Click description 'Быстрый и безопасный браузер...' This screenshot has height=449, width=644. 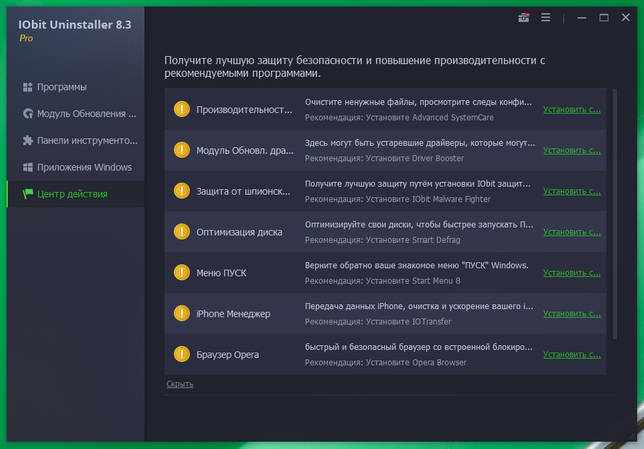click(419, 347)
